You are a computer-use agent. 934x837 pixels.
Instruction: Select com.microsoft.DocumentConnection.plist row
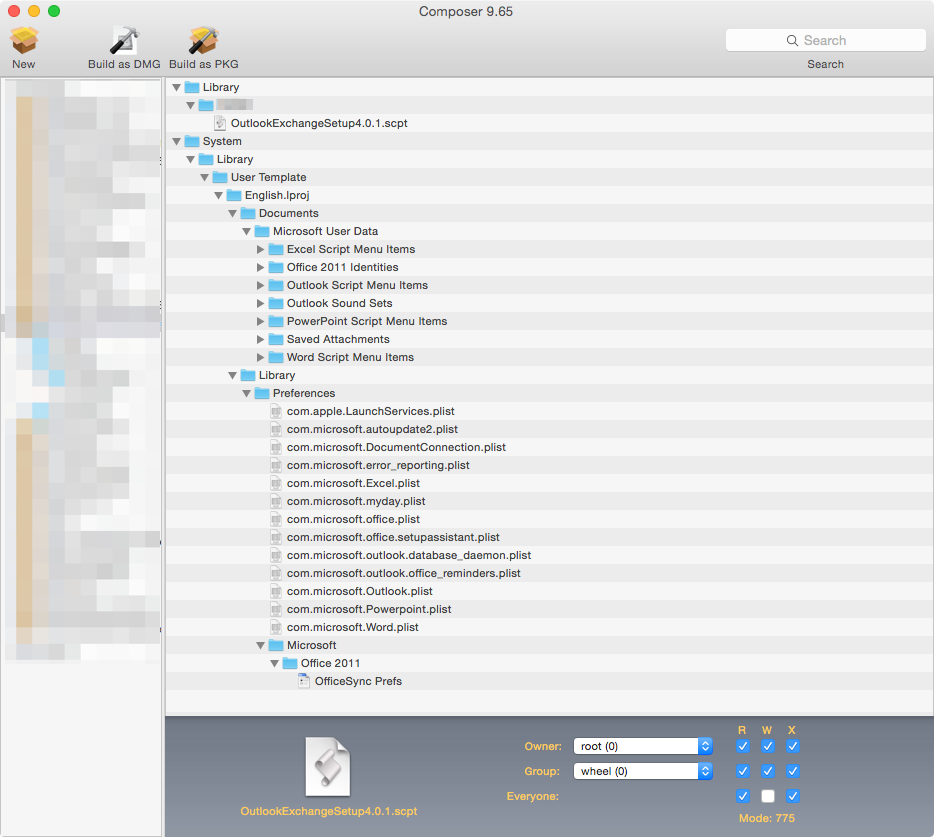coord(549,447)
